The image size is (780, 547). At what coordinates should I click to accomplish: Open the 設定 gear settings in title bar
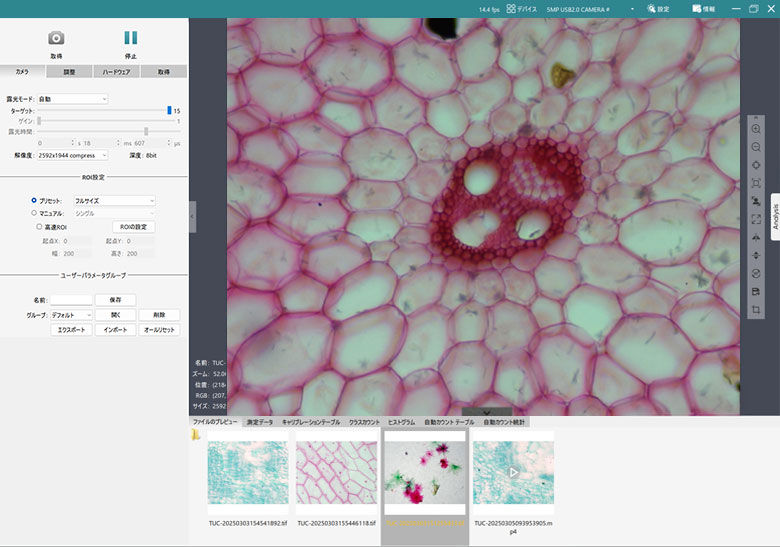pyautogui.click(x=657, y=8)
